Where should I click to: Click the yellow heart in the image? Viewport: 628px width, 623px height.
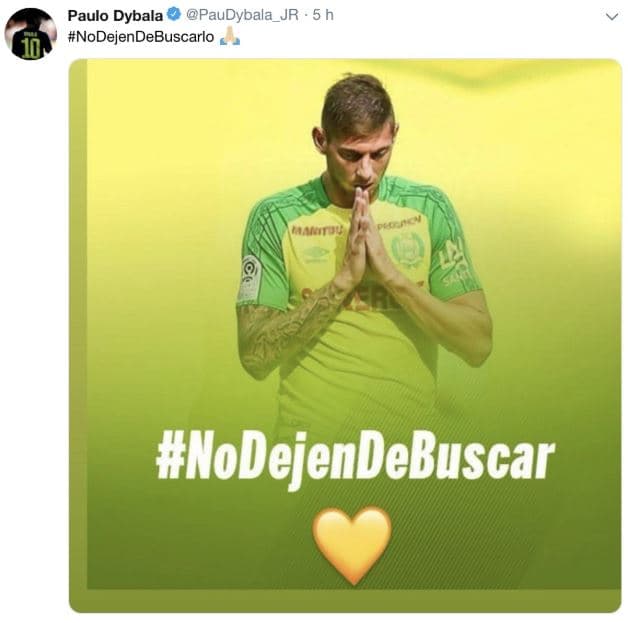(351, 544)
